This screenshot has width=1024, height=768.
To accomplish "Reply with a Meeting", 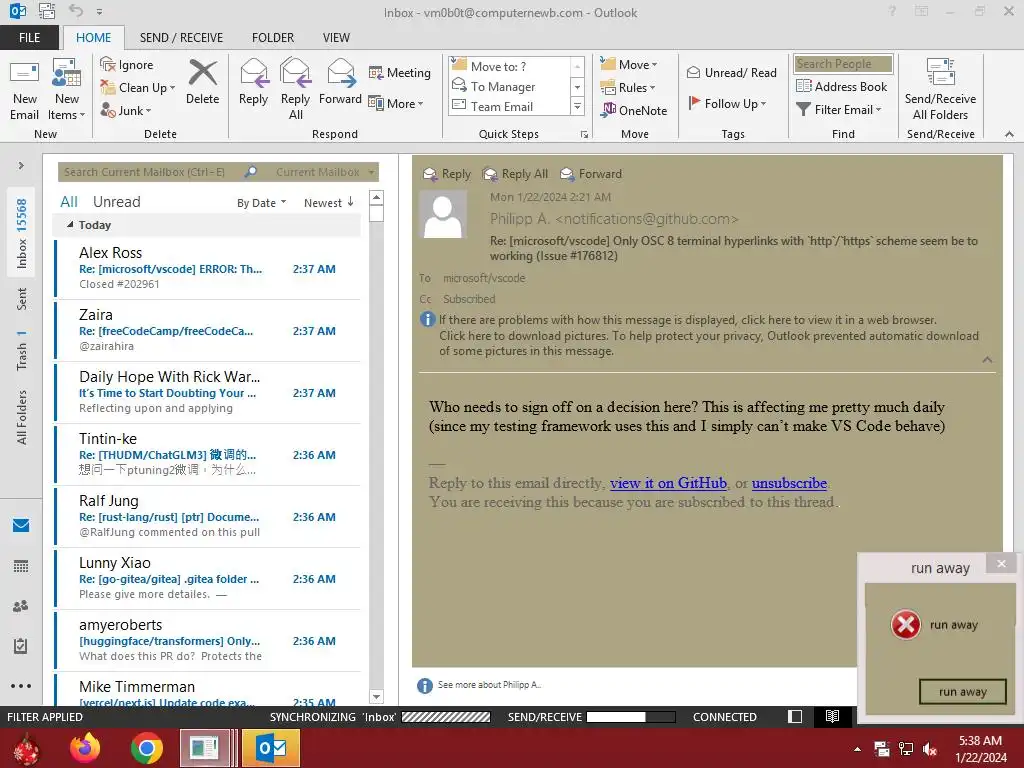I will click(400, 72).
